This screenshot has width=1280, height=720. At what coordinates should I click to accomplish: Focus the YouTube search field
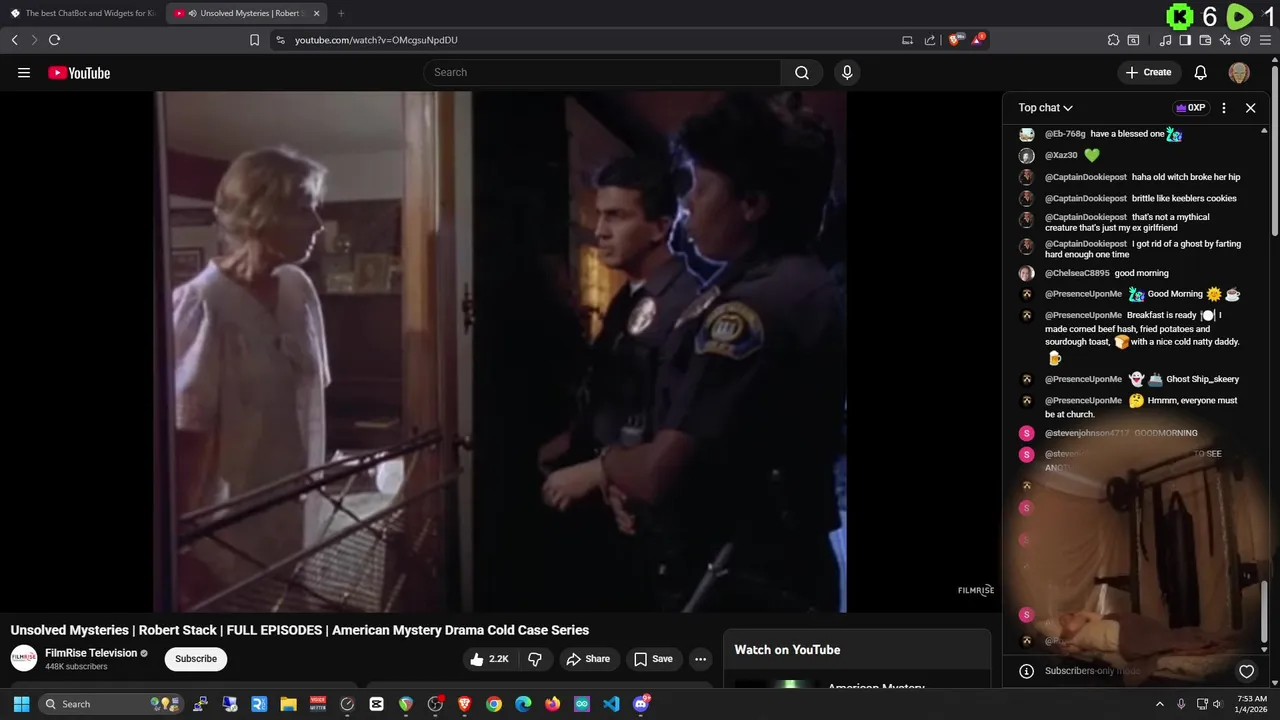[602, 72]
